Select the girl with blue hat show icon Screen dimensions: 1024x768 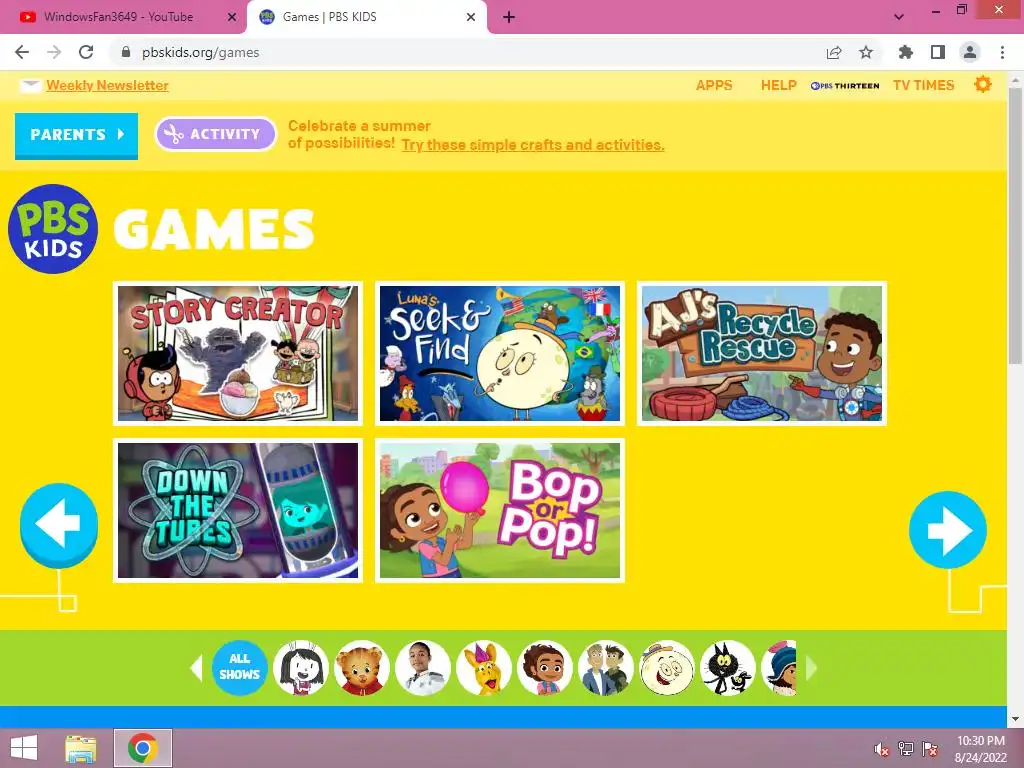coord(779,667)
